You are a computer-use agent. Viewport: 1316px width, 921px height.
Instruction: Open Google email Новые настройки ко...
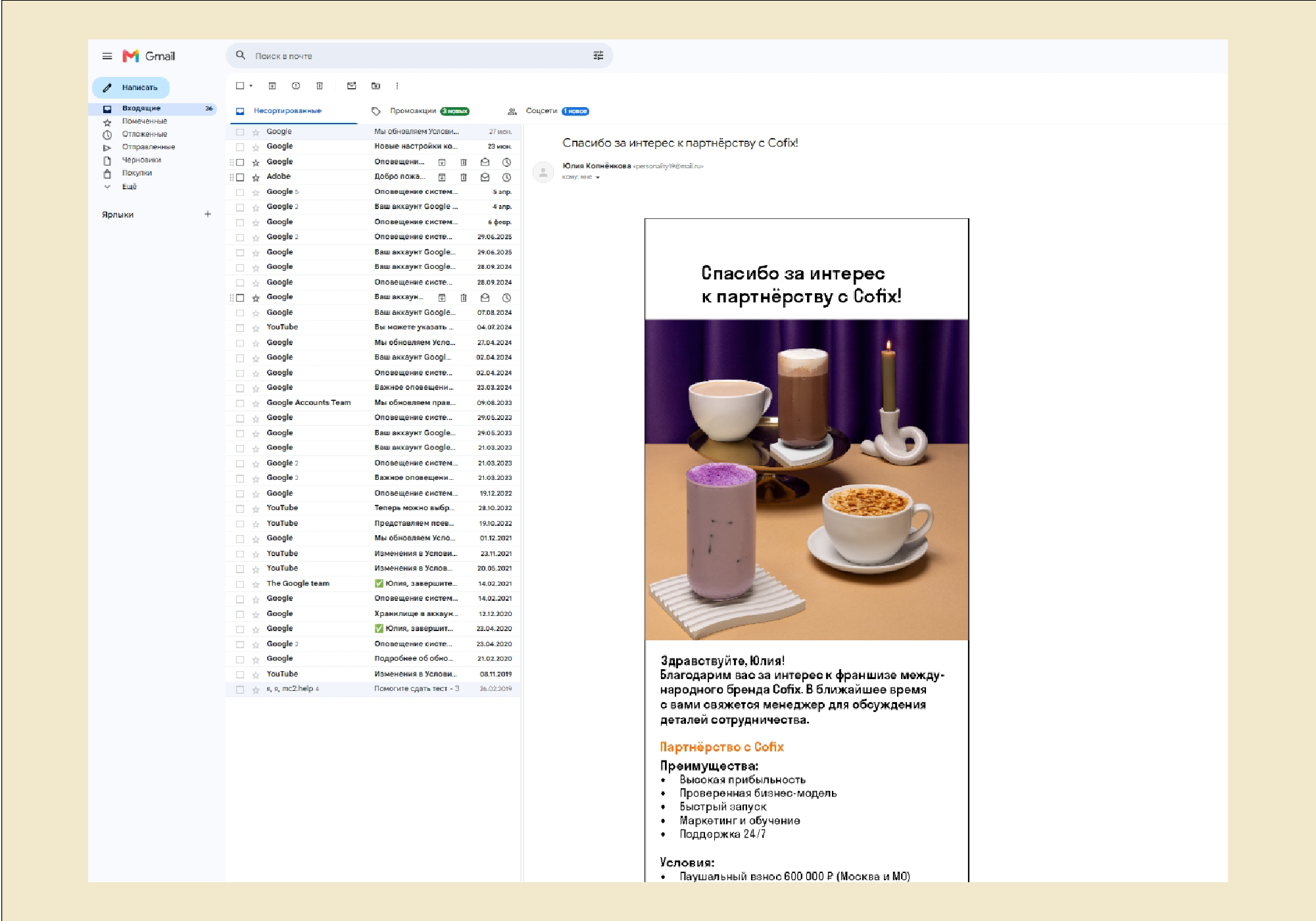[374, 147]
